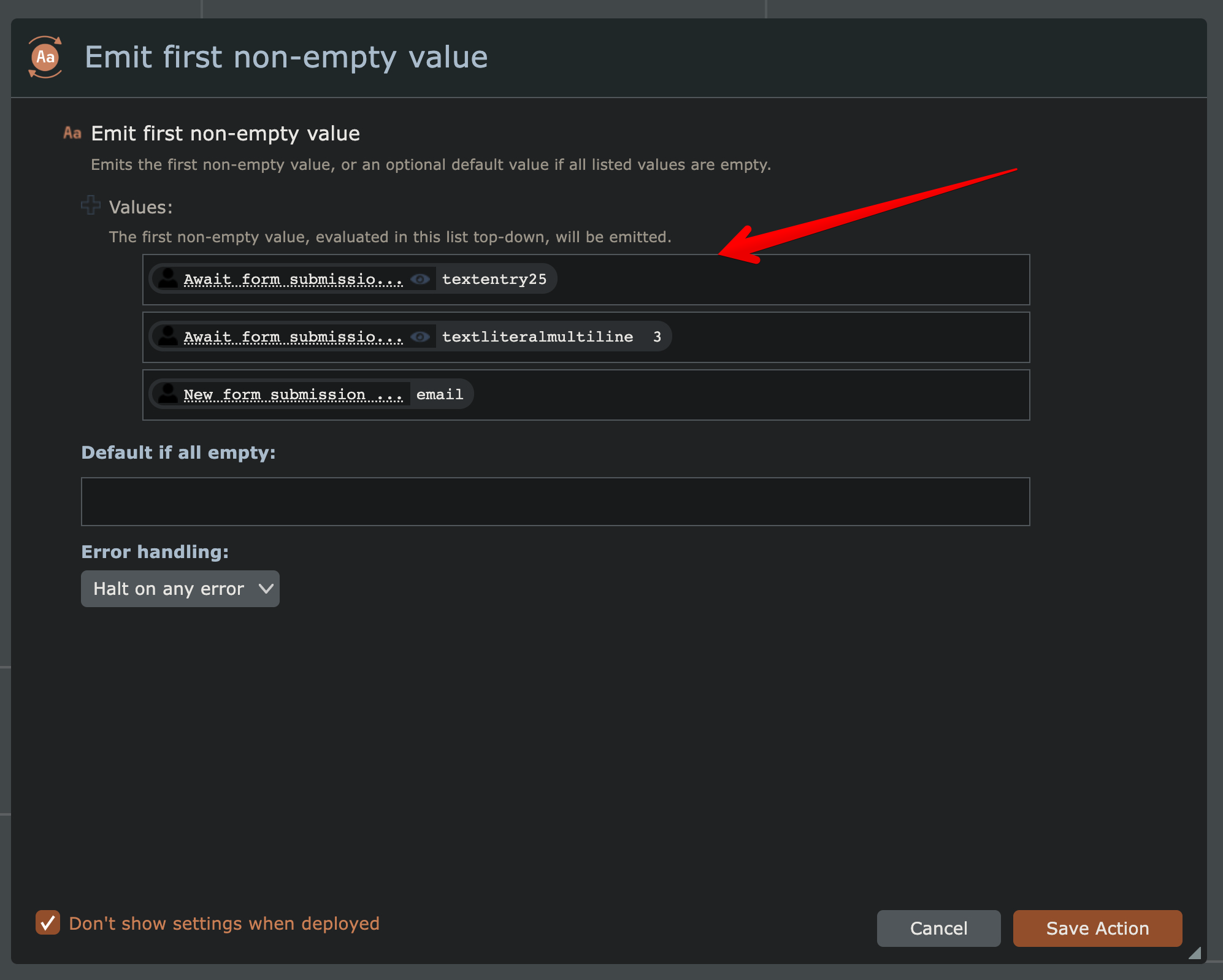Select the email variable token
The width and height of the screenshot is (1223, 980).
tap(440, 395)
